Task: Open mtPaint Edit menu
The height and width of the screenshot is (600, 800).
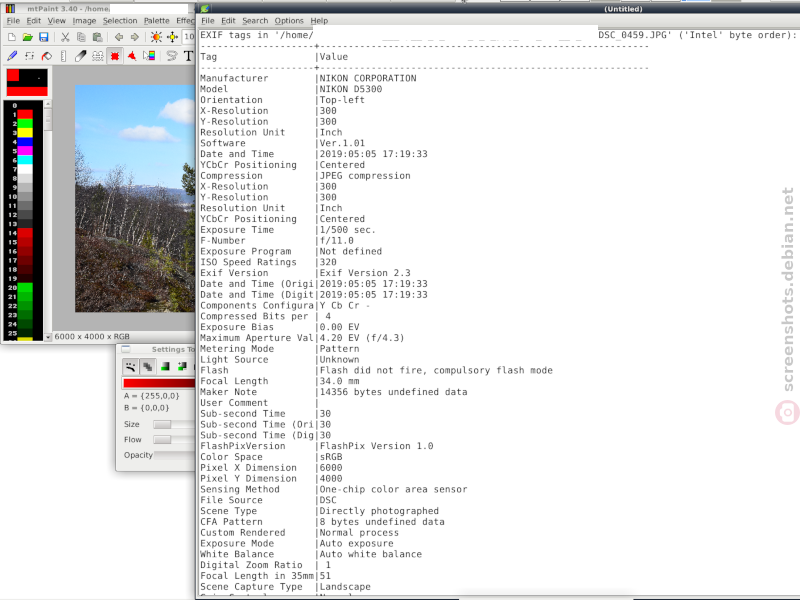Action: coord(34,21)
